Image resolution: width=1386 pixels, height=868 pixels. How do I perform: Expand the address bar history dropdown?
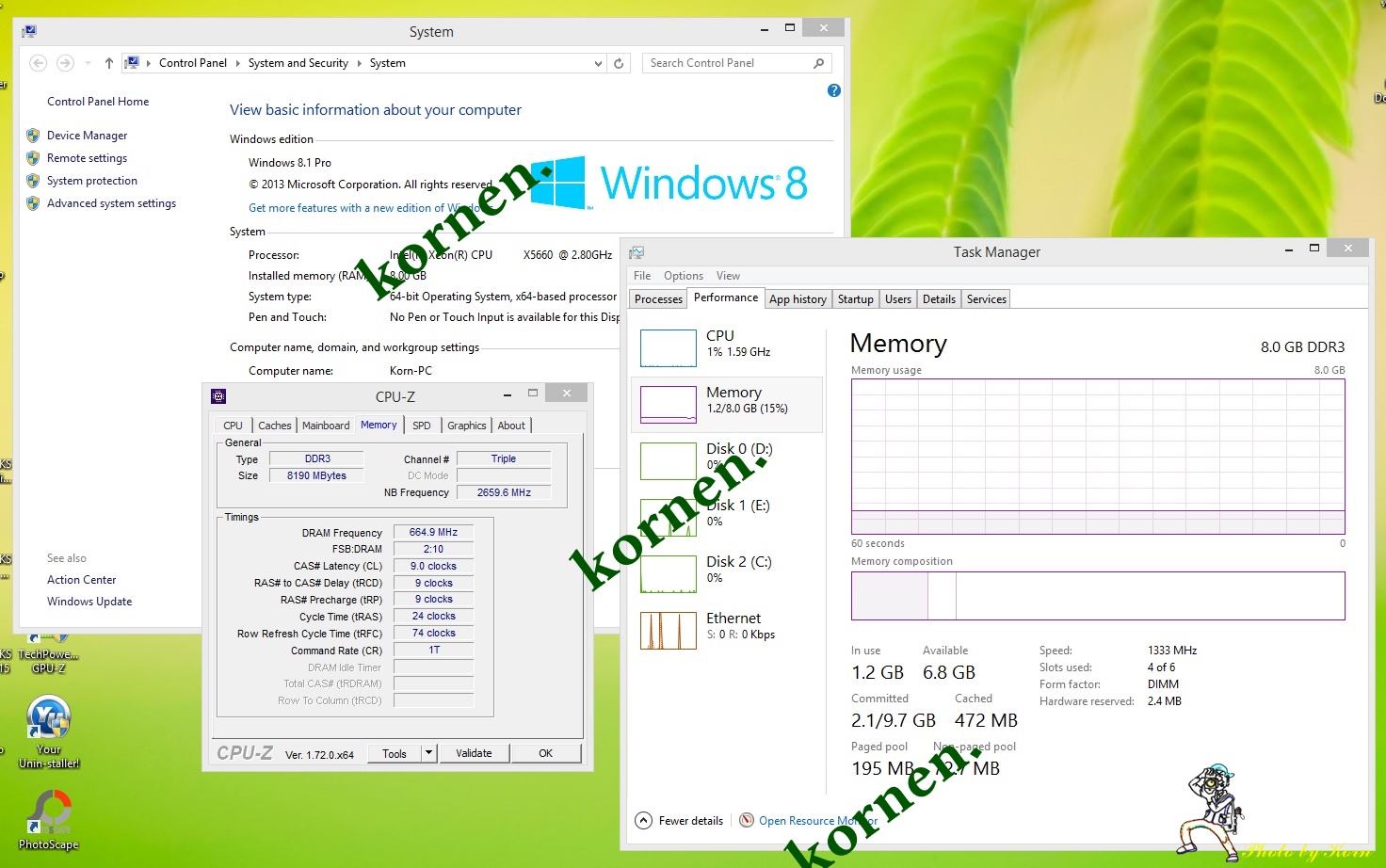point(598,63)
